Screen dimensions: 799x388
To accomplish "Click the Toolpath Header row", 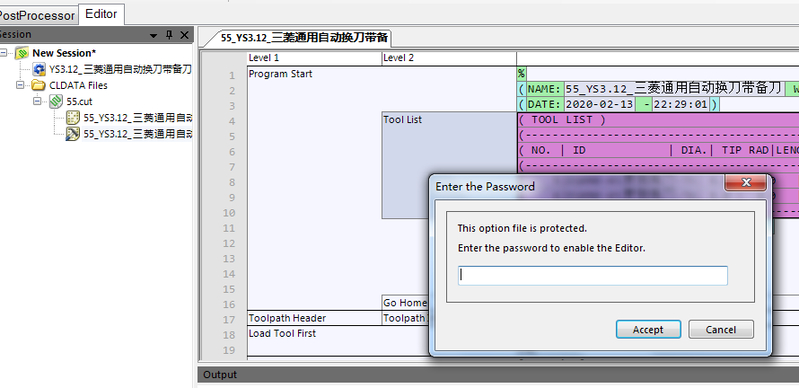I will point(287,318).
